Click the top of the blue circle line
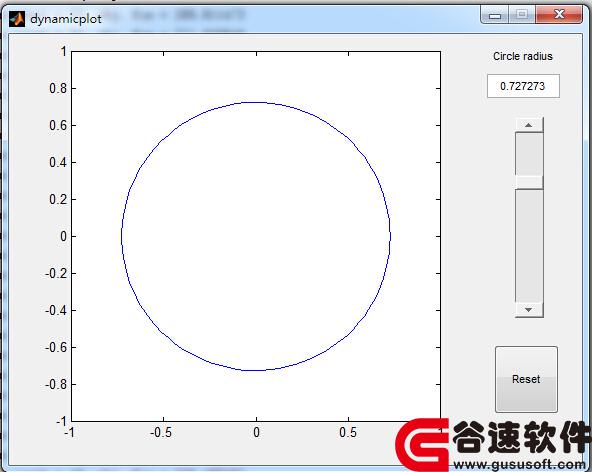 (x=256, y=102)
